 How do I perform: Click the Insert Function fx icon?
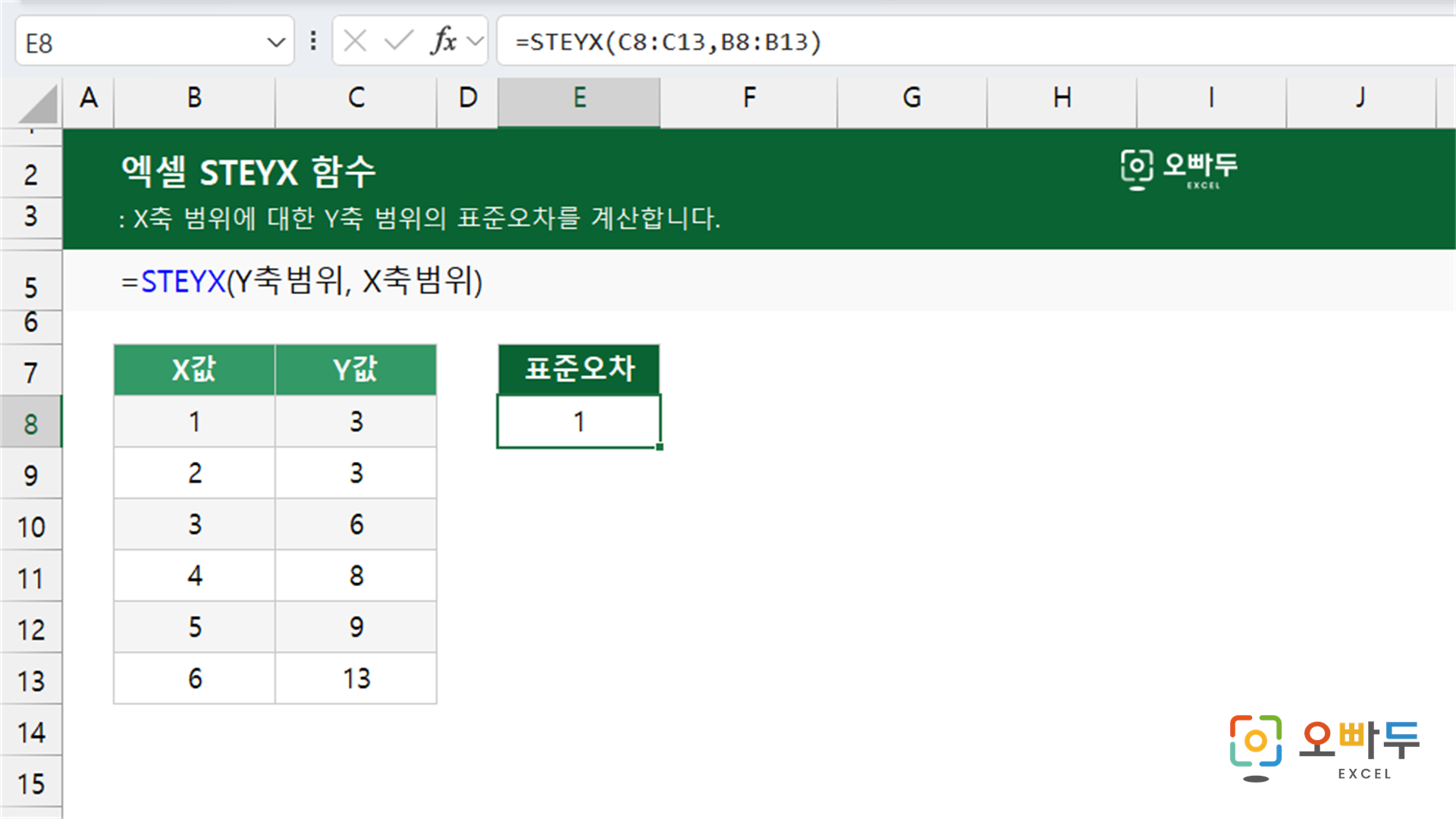pos(444,41)
